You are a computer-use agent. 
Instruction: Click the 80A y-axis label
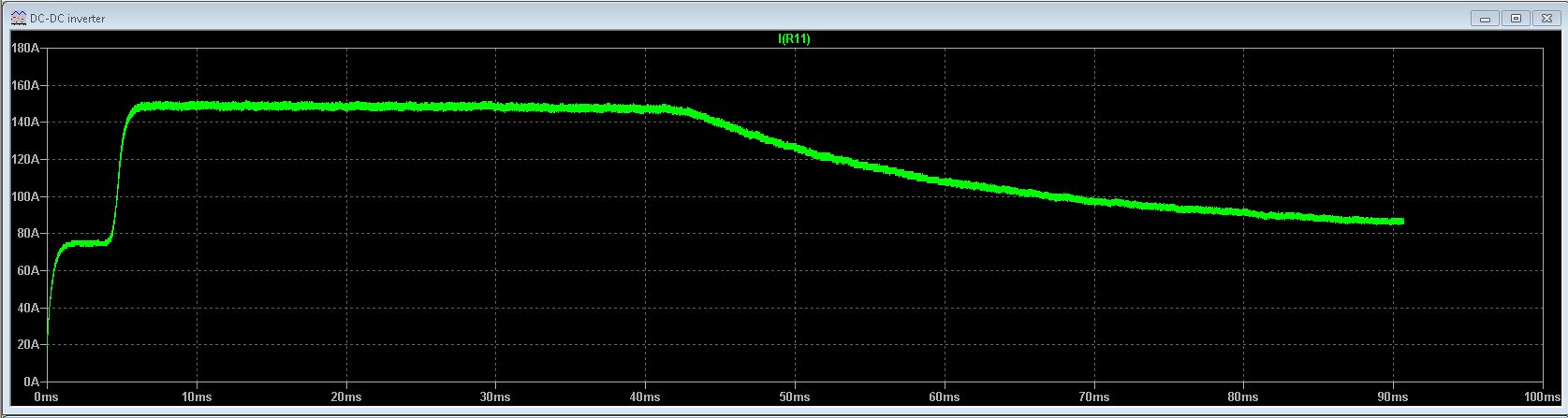coord(28,234)
